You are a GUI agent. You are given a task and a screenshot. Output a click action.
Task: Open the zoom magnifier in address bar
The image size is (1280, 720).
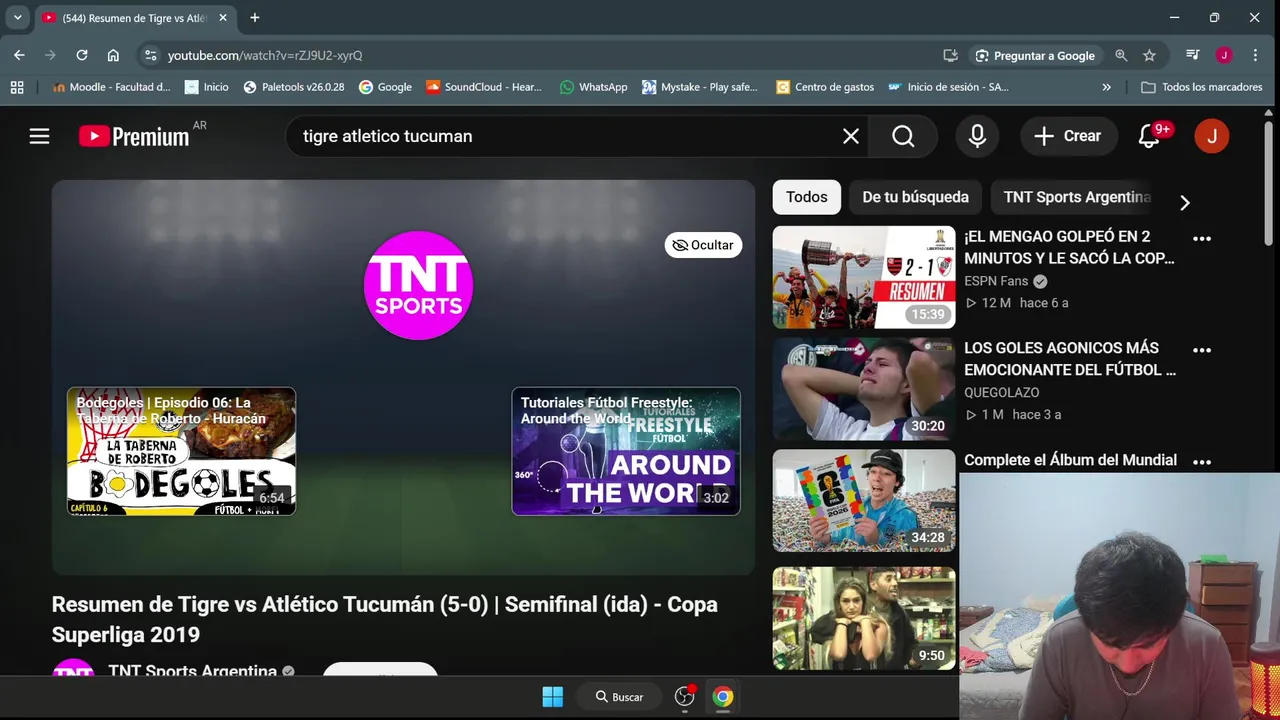1121,55
